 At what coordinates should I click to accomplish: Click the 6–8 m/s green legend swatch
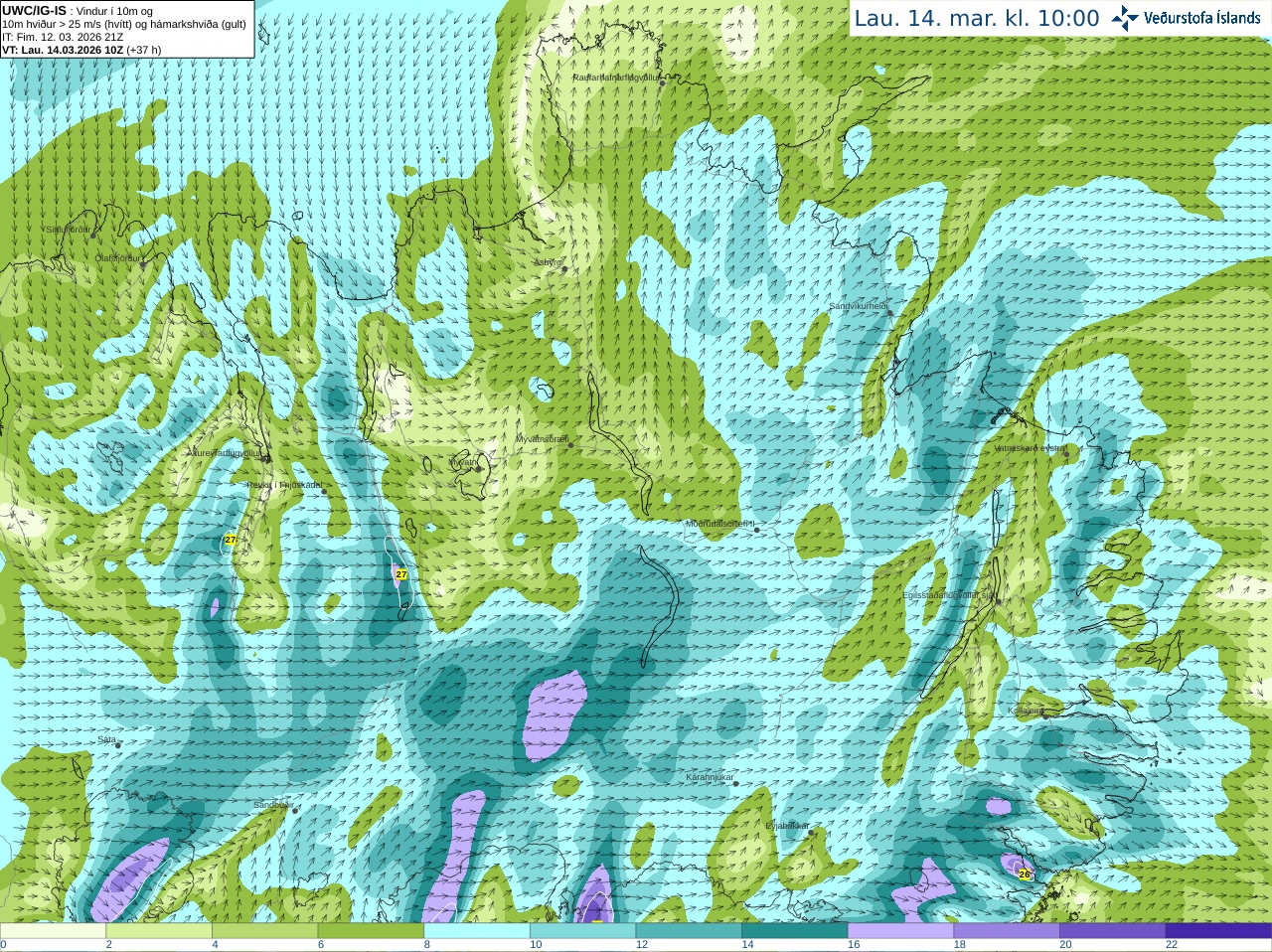coord(371,931)
